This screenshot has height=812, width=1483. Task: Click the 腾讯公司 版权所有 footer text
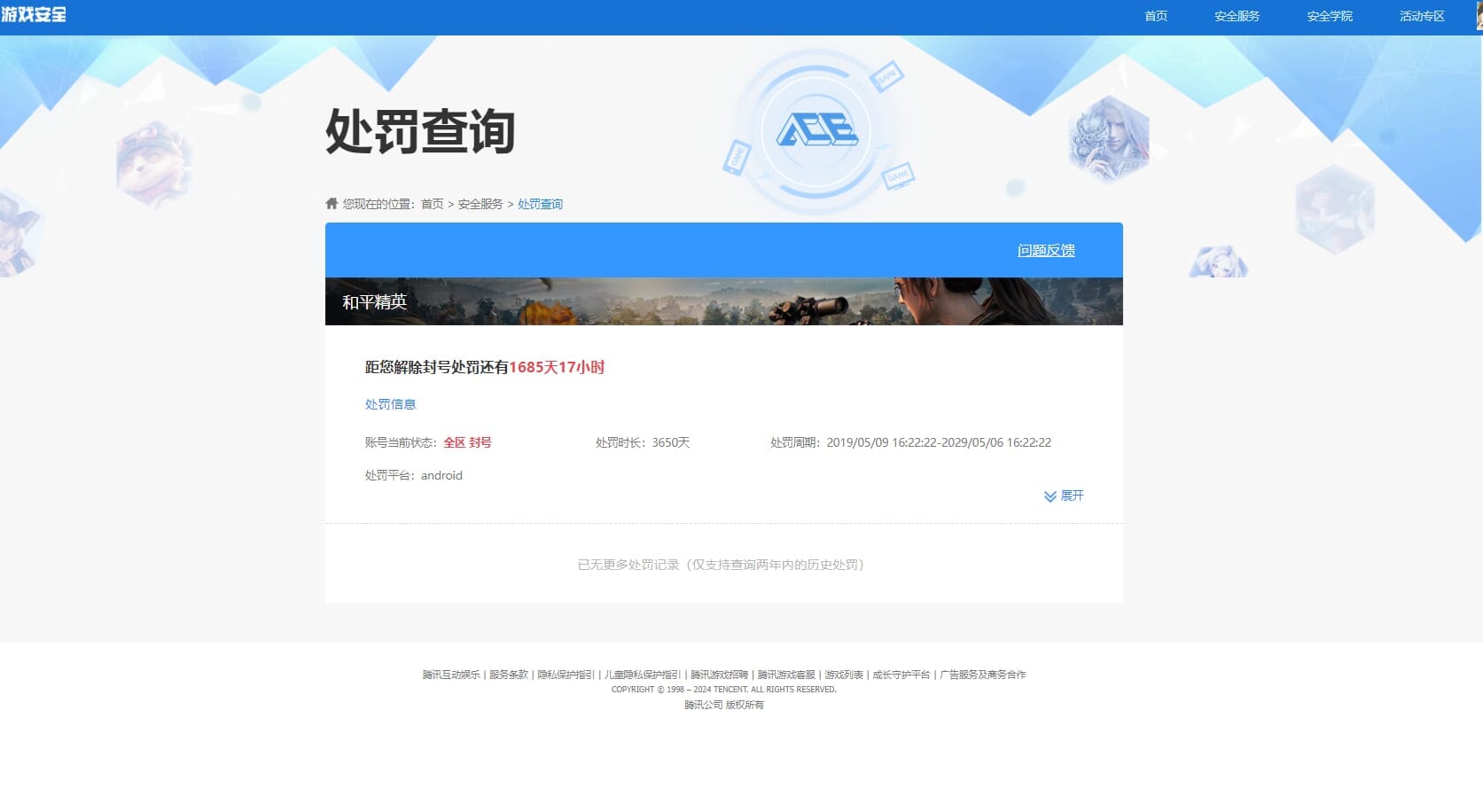(x=724, y=705)
